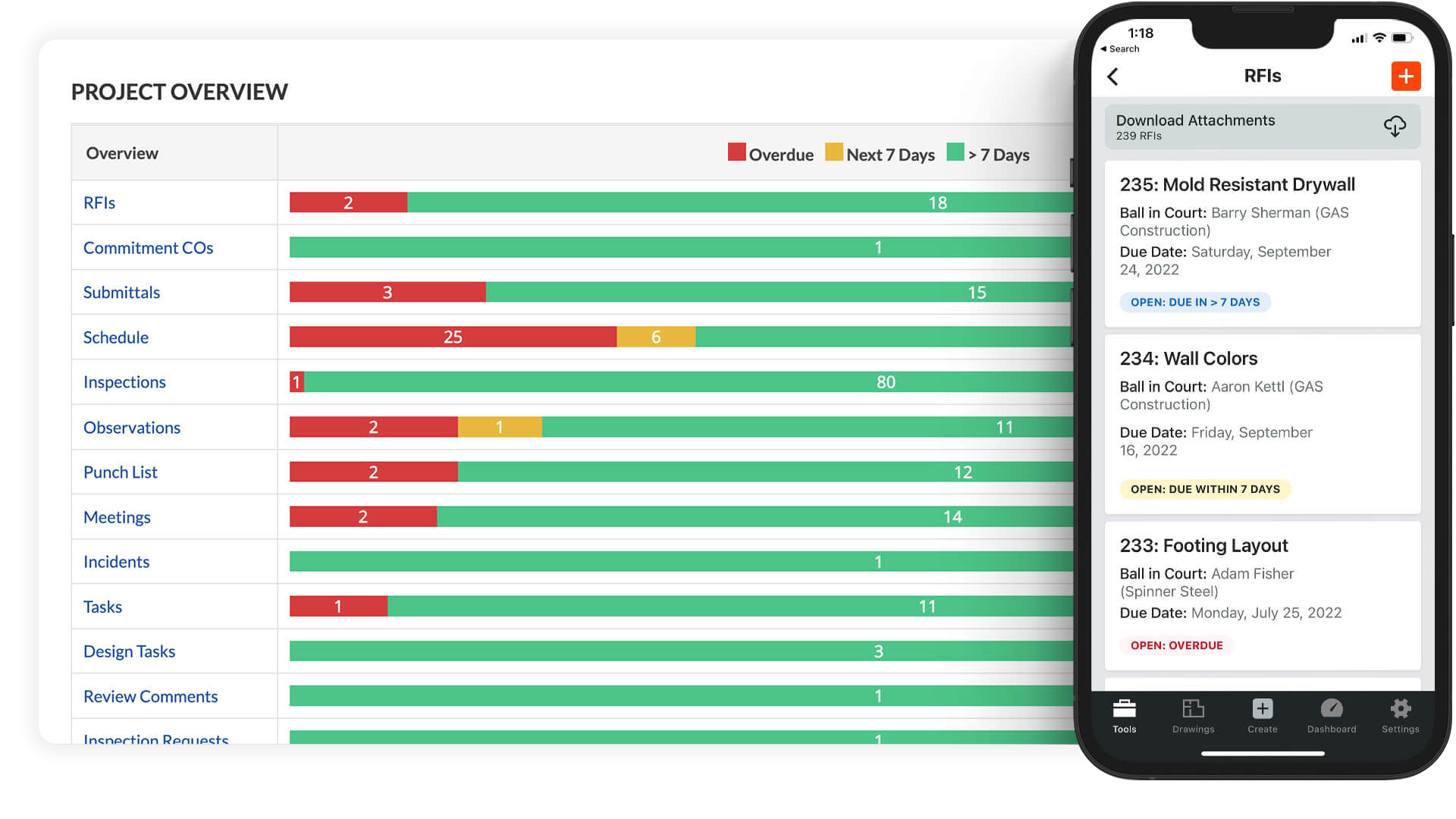Expand the Schedule row in Project Overview
1456x819 pixels.
[116, 337]
